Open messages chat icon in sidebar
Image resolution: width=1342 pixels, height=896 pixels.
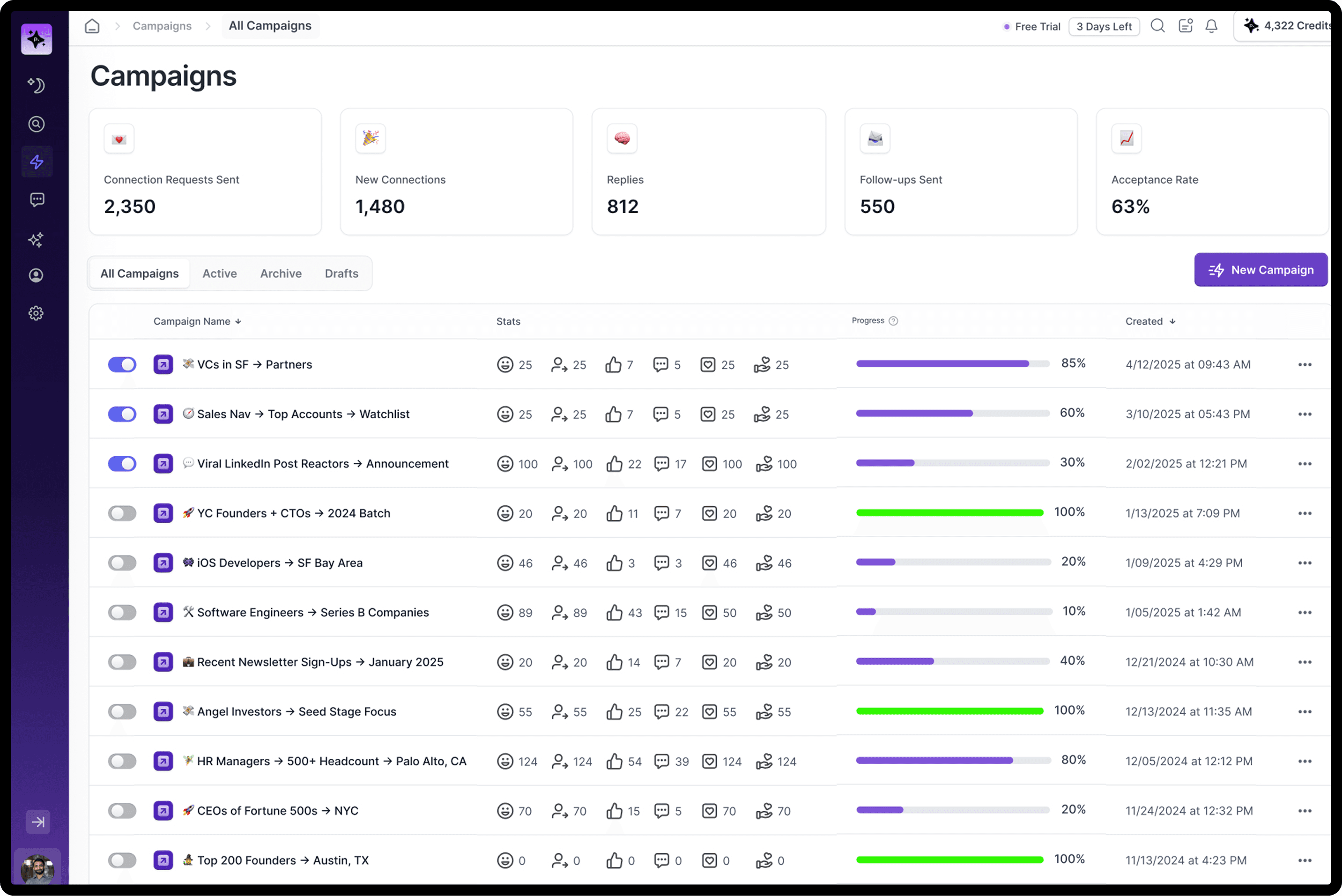coord(37,200)
